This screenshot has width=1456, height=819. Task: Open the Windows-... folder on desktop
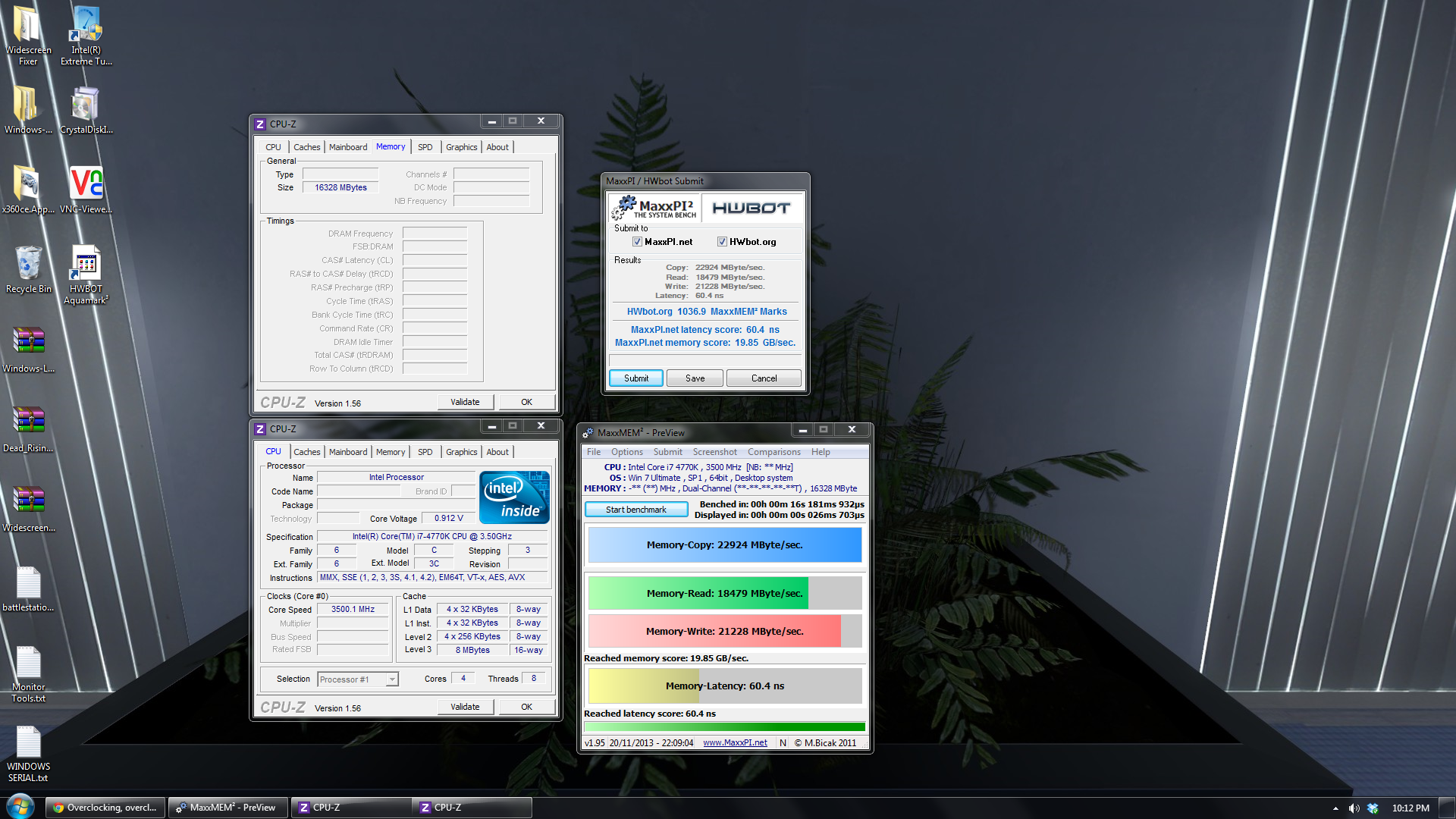[28, 110]
